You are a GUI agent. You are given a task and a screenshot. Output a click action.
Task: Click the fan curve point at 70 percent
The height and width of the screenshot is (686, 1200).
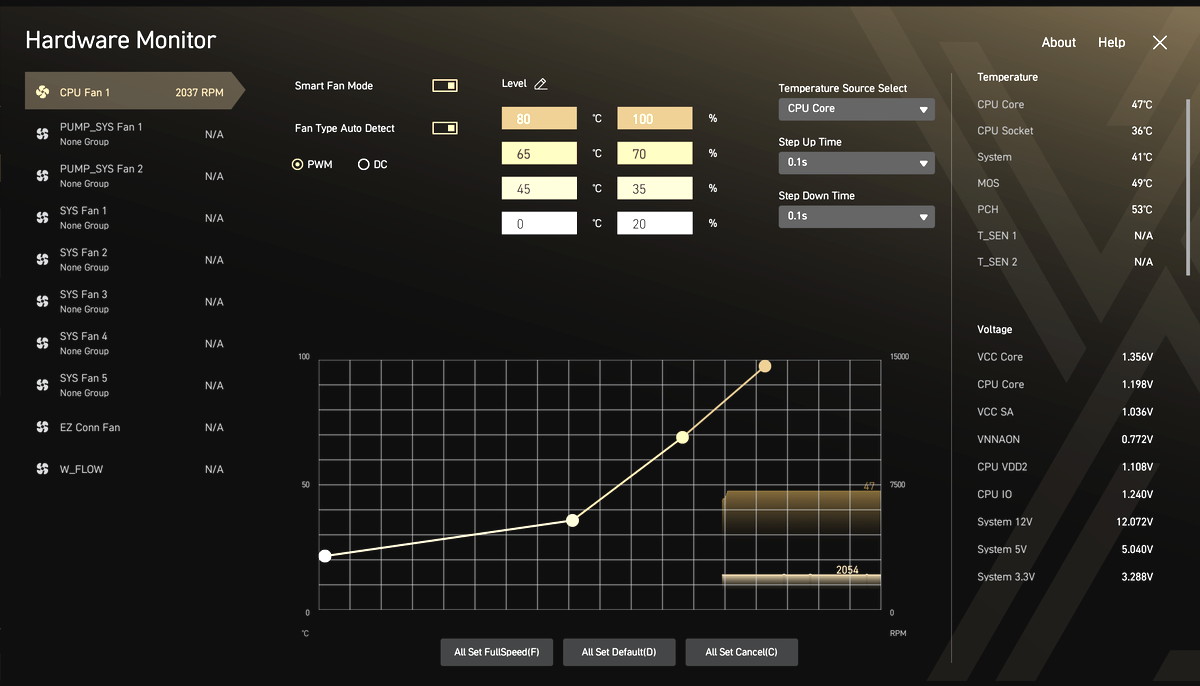point(683,437)
